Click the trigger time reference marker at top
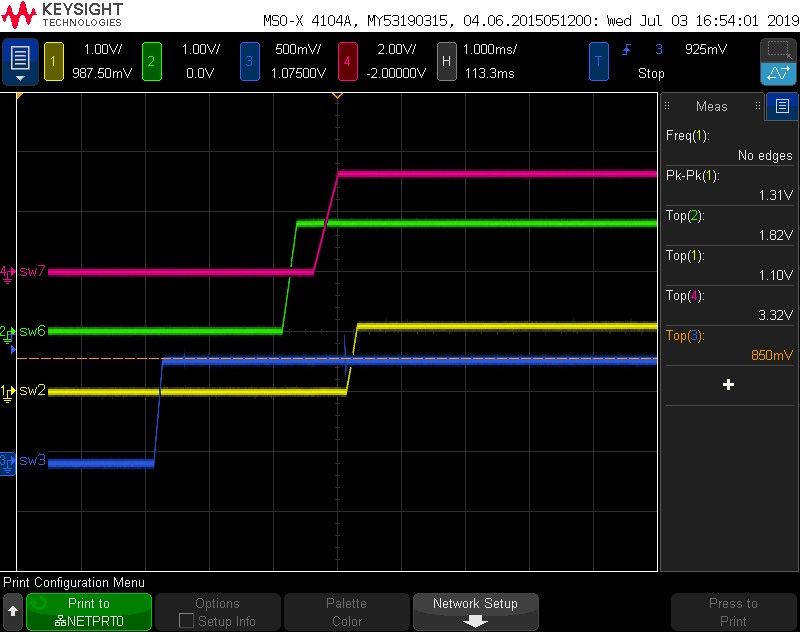This screenshot has width=800, height=632. tap(337, 95)
